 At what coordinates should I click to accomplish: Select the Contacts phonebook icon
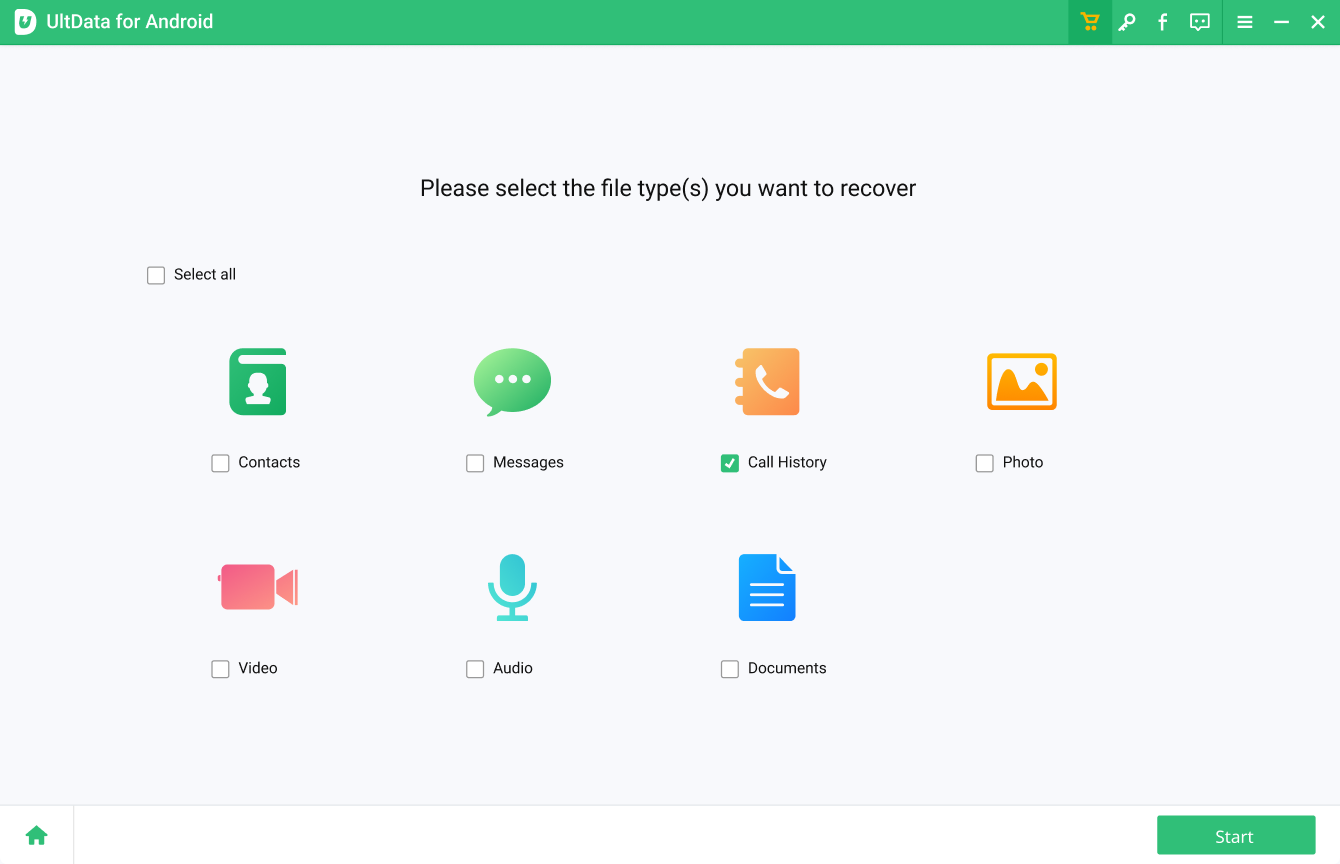(x=257, y=381)
